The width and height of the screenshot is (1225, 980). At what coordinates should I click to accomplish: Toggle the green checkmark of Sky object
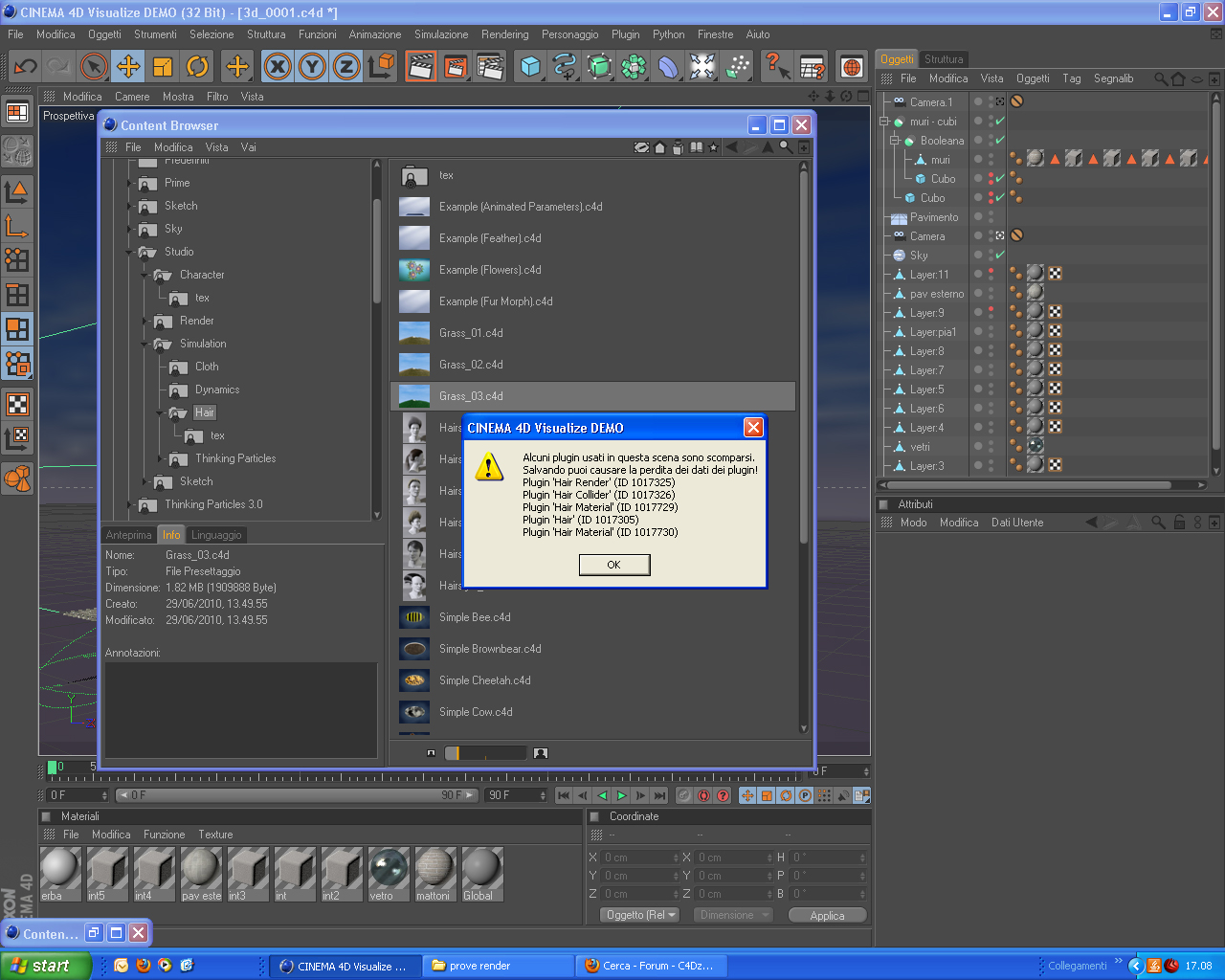click(1000, 256)
